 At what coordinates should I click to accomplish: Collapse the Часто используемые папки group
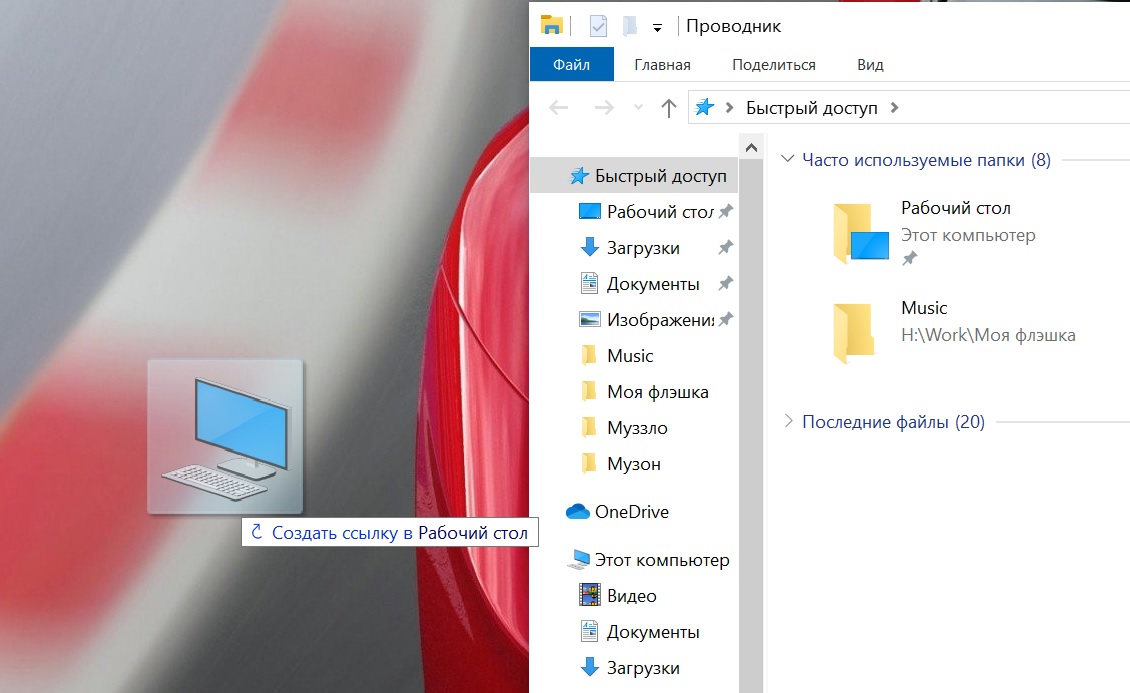pyautogui.click(x=788, y=158)
